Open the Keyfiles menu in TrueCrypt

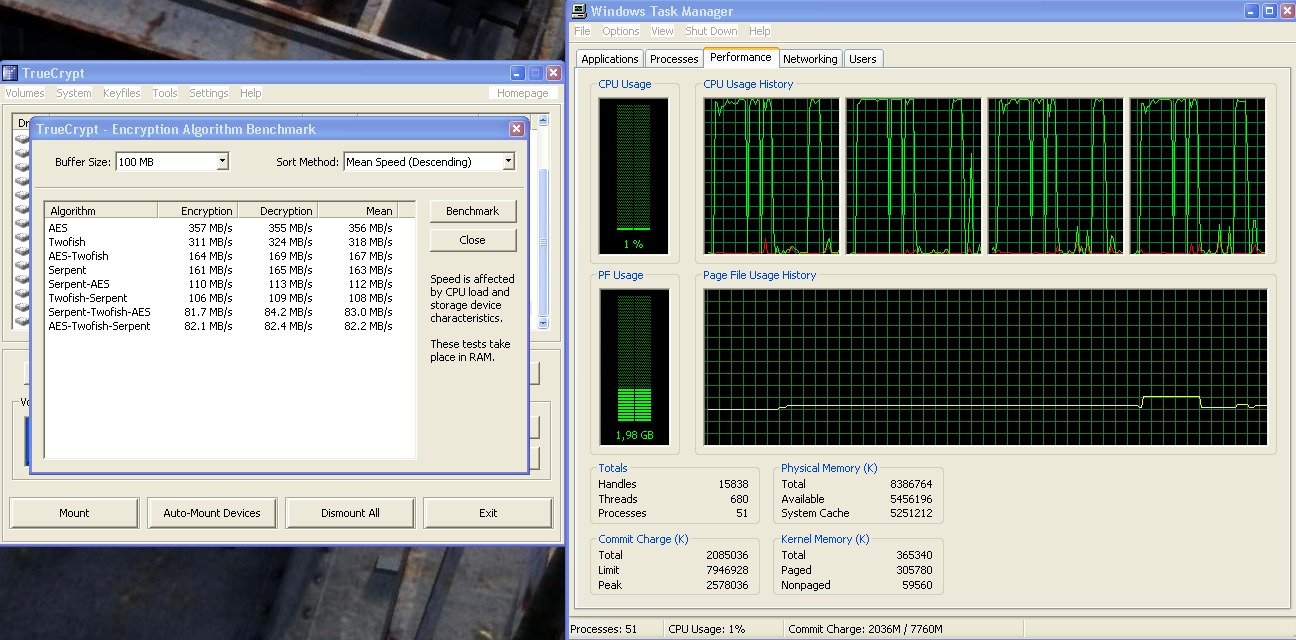click(x=122, y=93)
